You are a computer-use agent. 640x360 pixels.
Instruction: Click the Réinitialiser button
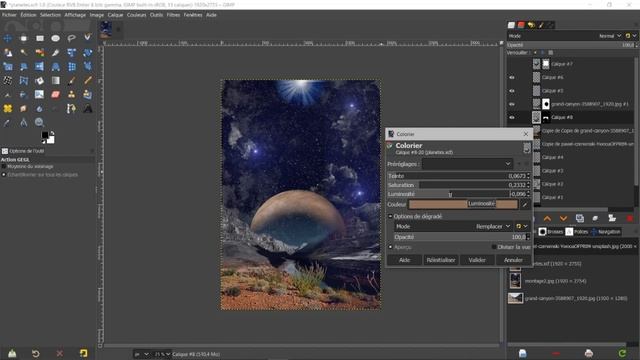441,260
